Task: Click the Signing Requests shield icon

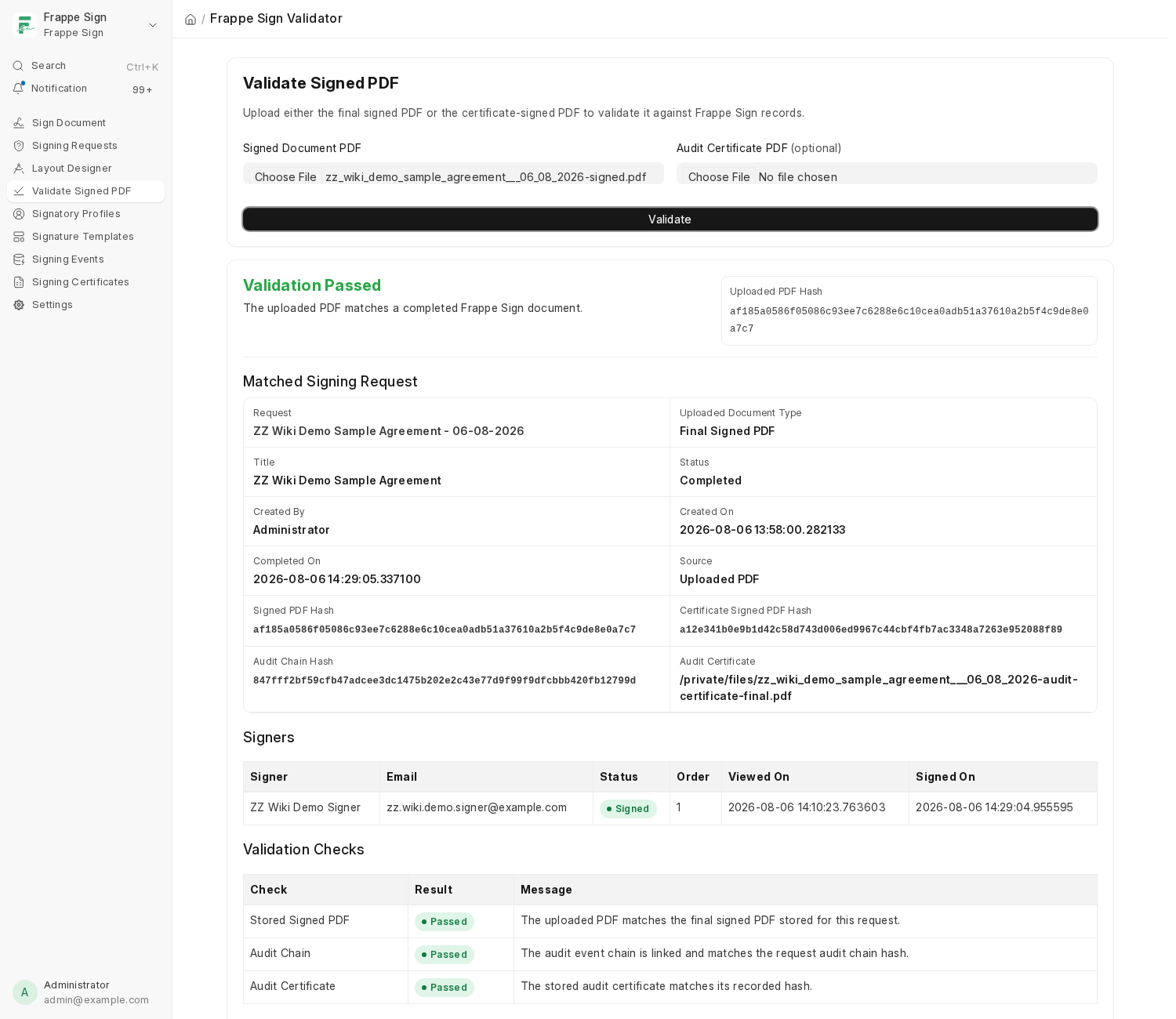Action: point(19,146)
